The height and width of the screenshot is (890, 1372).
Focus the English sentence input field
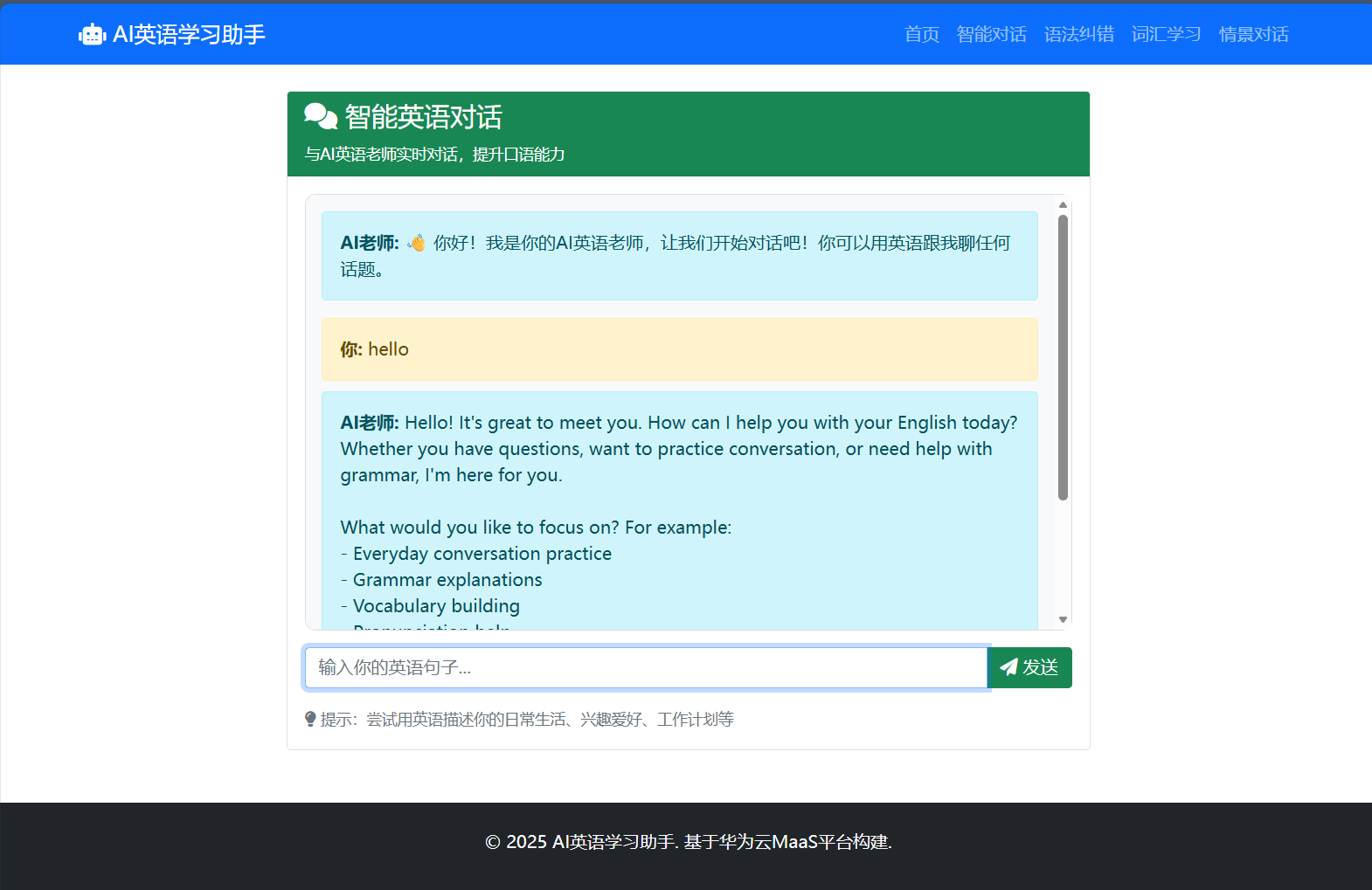[x=646, y=668]
